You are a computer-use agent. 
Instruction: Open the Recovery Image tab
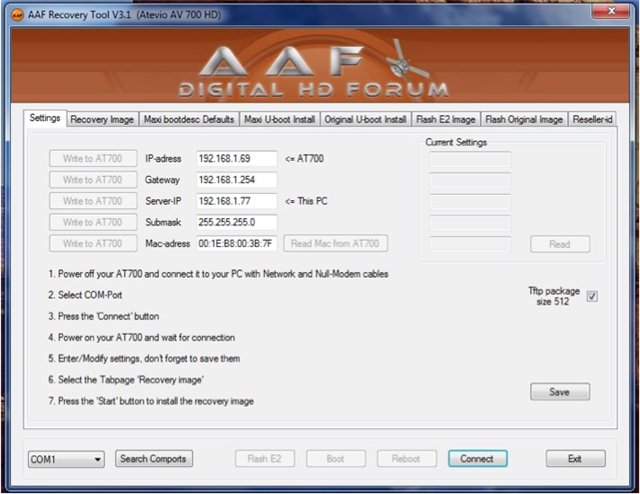[102, 119]
